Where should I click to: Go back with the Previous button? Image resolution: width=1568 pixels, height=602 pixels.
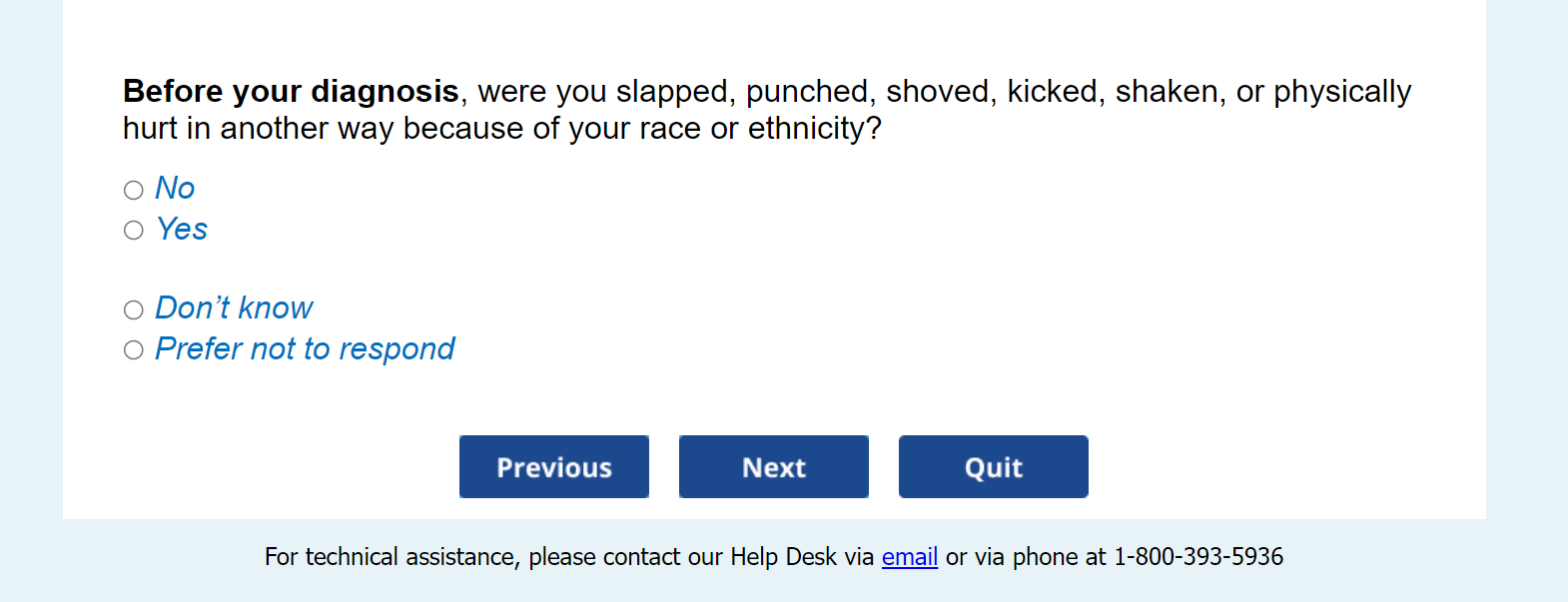(554, 466)
